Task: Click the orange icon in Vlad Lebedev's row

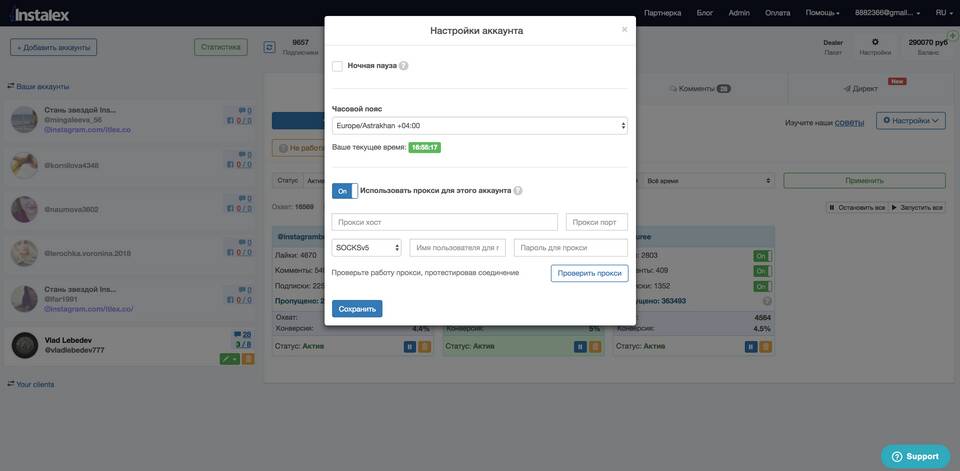Action: click(x=248, y=358)
